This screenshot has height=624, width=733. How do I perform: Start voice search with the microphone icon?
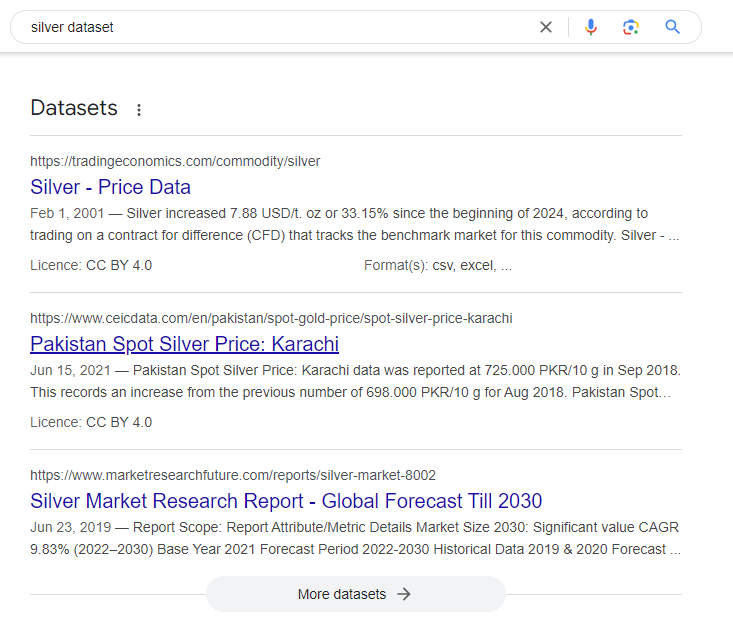[x=591, y=27]
